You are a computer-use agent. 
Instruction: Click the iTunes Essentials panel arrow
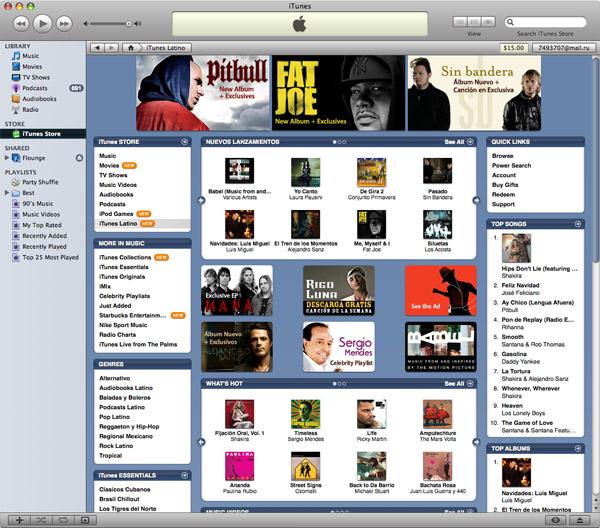coord(184,475)
